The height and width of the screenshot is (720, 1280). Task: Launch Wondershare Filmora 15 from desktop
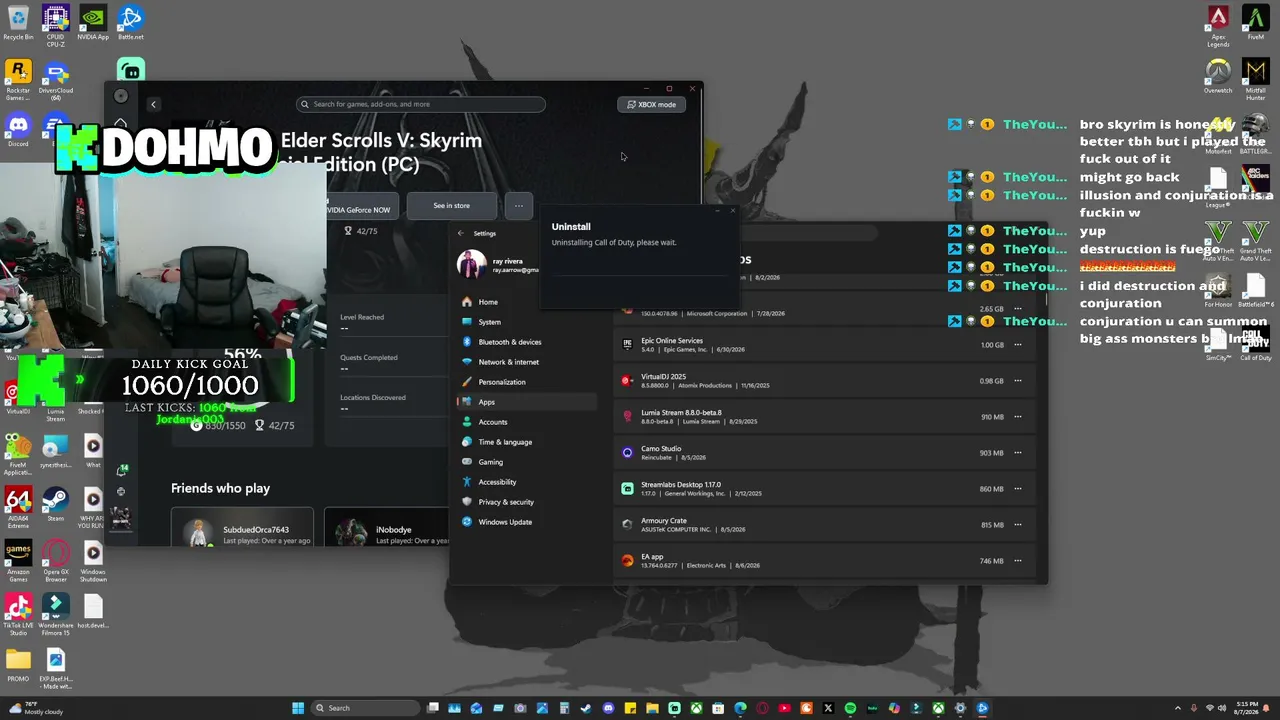[x=55, y=616]
